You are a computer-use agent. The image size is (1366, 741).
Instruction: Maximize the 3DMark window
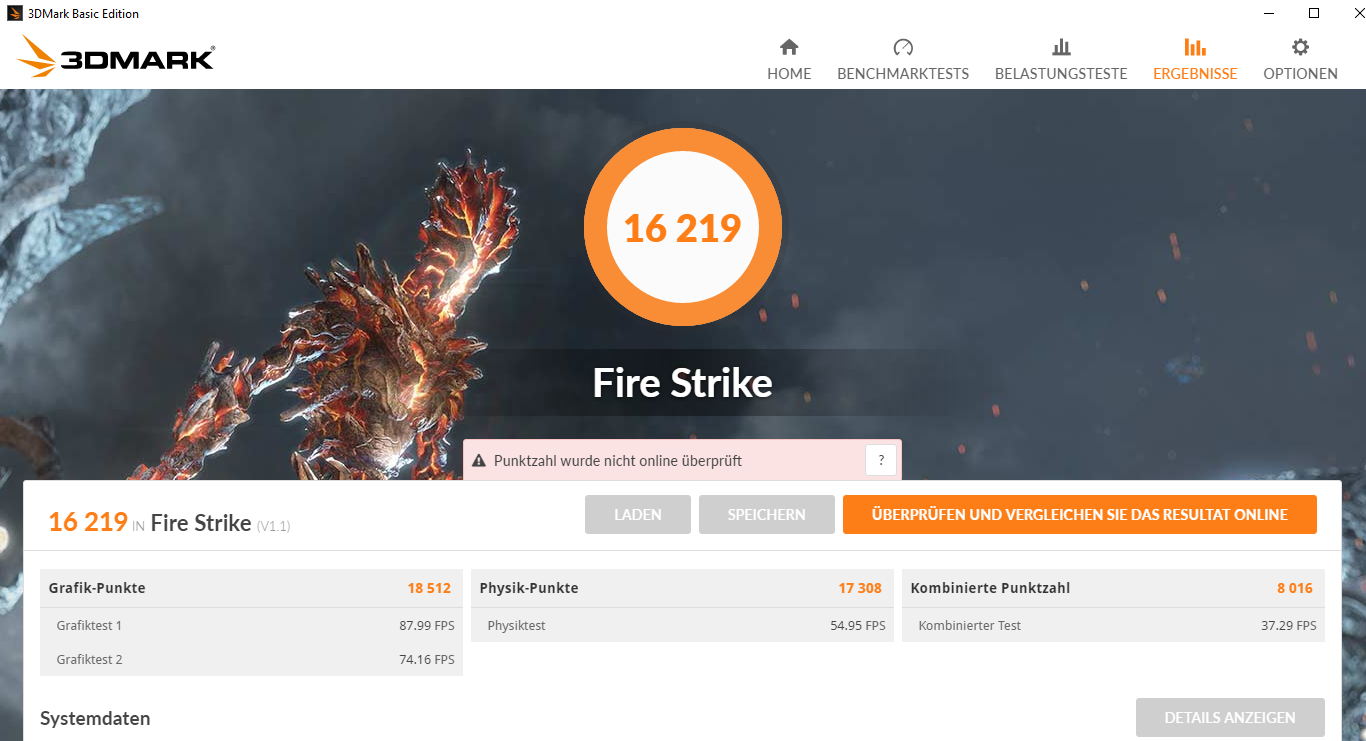pyautogui.click(x=1315, y=14)
